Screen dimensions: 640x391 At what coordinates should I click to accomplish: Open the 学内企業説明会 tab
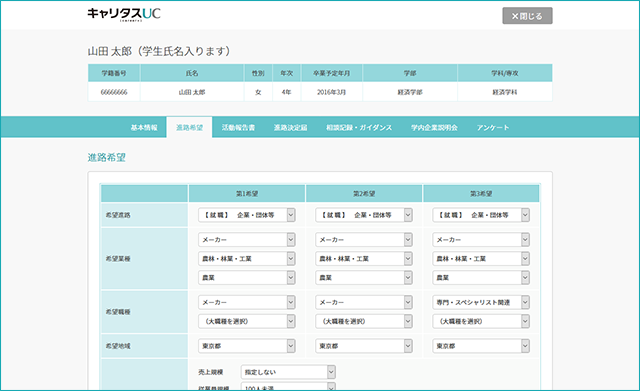pos(434,127)
